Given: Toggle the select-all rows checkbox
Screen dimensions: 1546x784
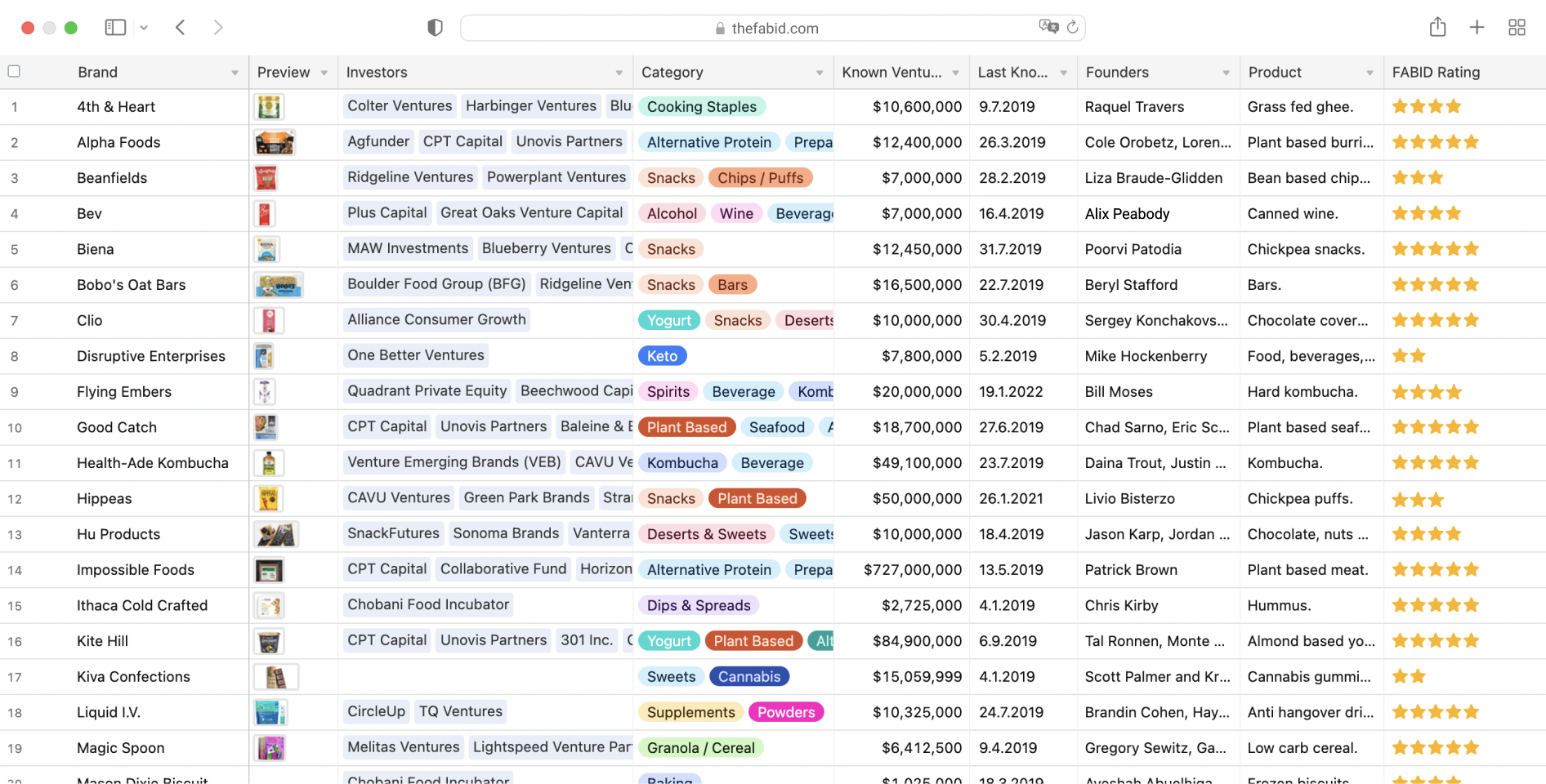Looking at the screenshot, I should pyautogui.click(x=14, y=71).
